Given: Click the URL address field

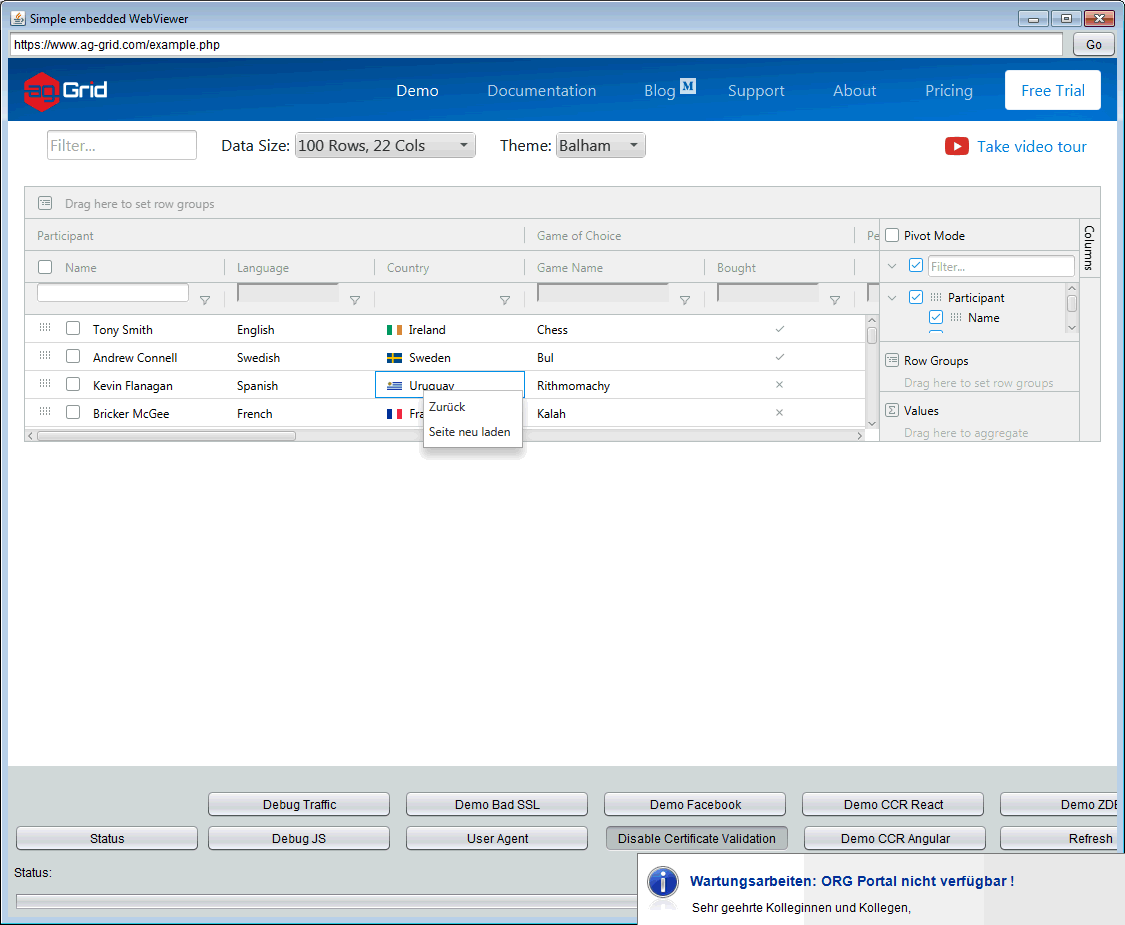Looking at the screenshot, I should pos(536,45).
